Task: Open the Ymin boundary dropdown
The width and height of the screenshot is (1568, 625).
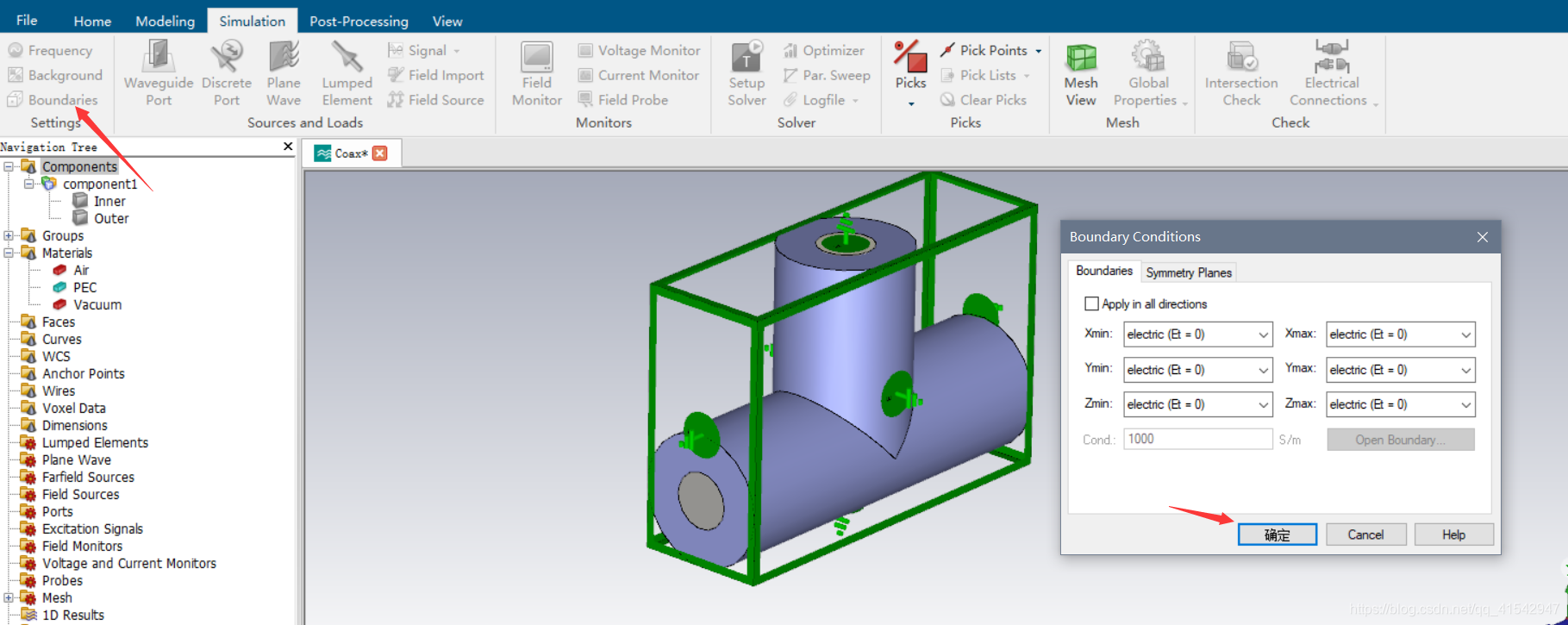Action: 1198,370
